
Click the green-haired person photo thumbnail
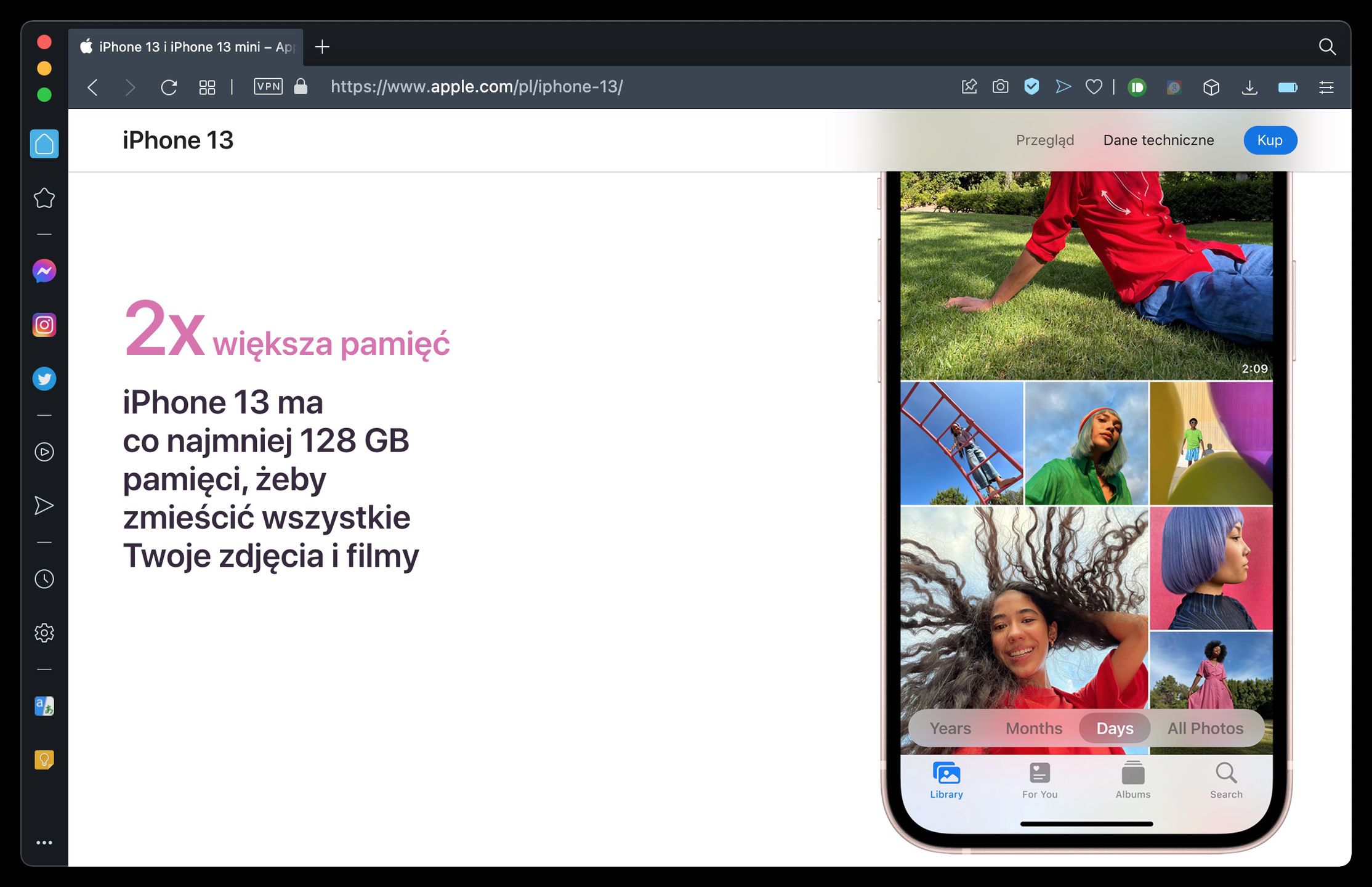coord(1086,443)
